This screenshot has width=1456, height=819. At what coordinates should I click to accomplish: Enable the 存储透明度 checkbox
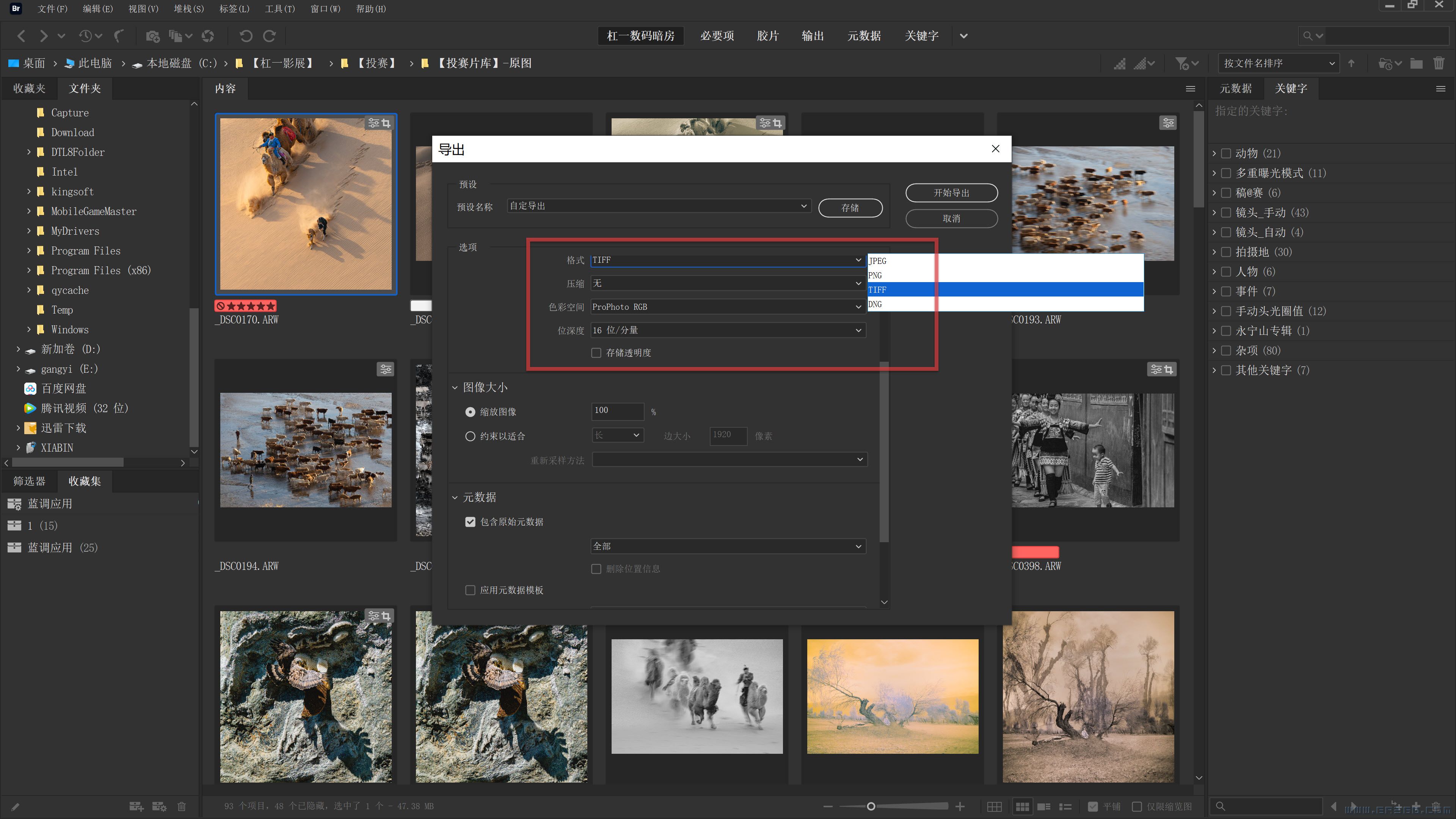tap(596, 353)
